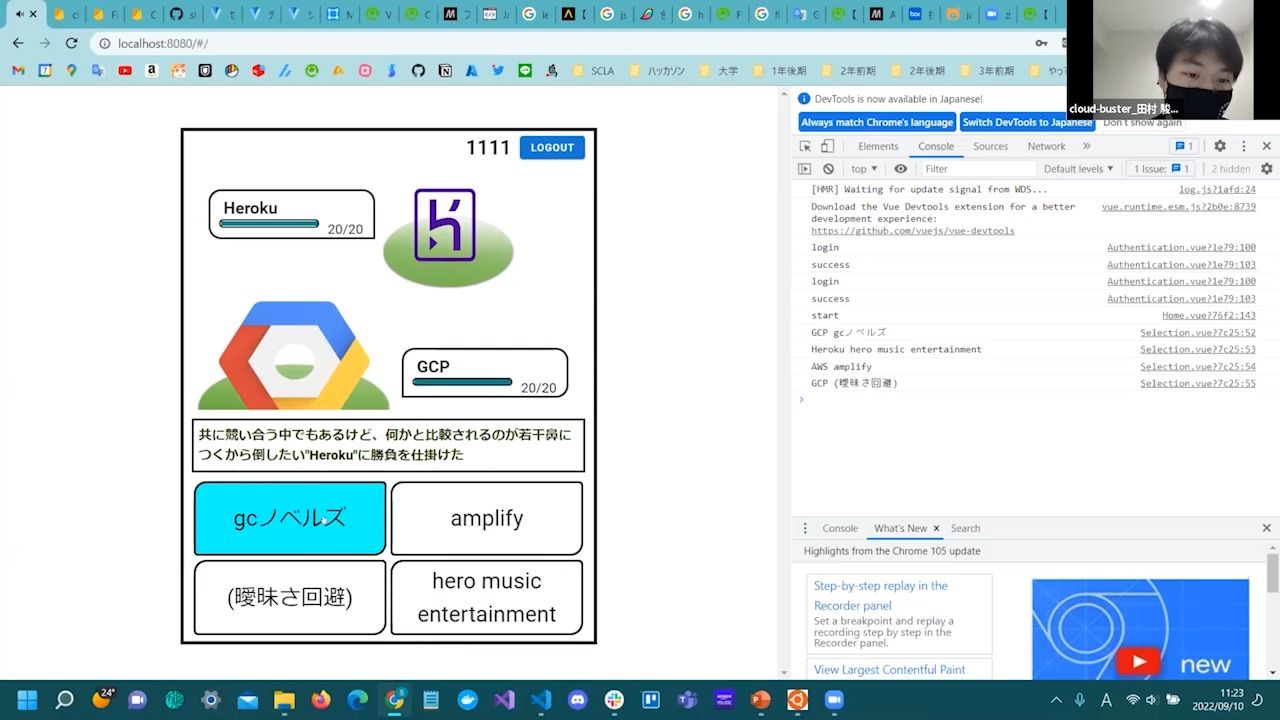Viewport: 1280px width, 720px height.
Task: Reload the page with the refresh icon
Action: [71, 43]
